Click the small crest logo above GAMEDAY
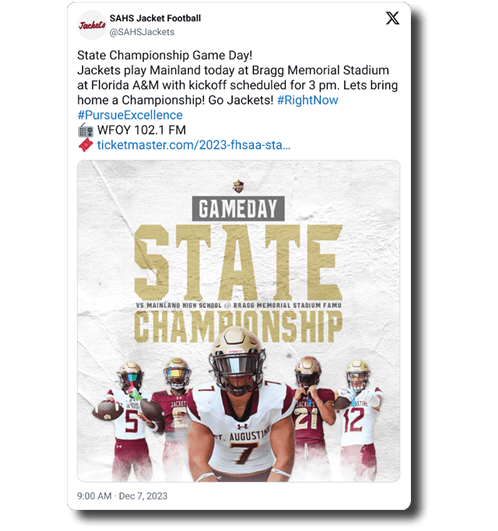This screenshot has height=531, width=498. click(x=238, y=187)
